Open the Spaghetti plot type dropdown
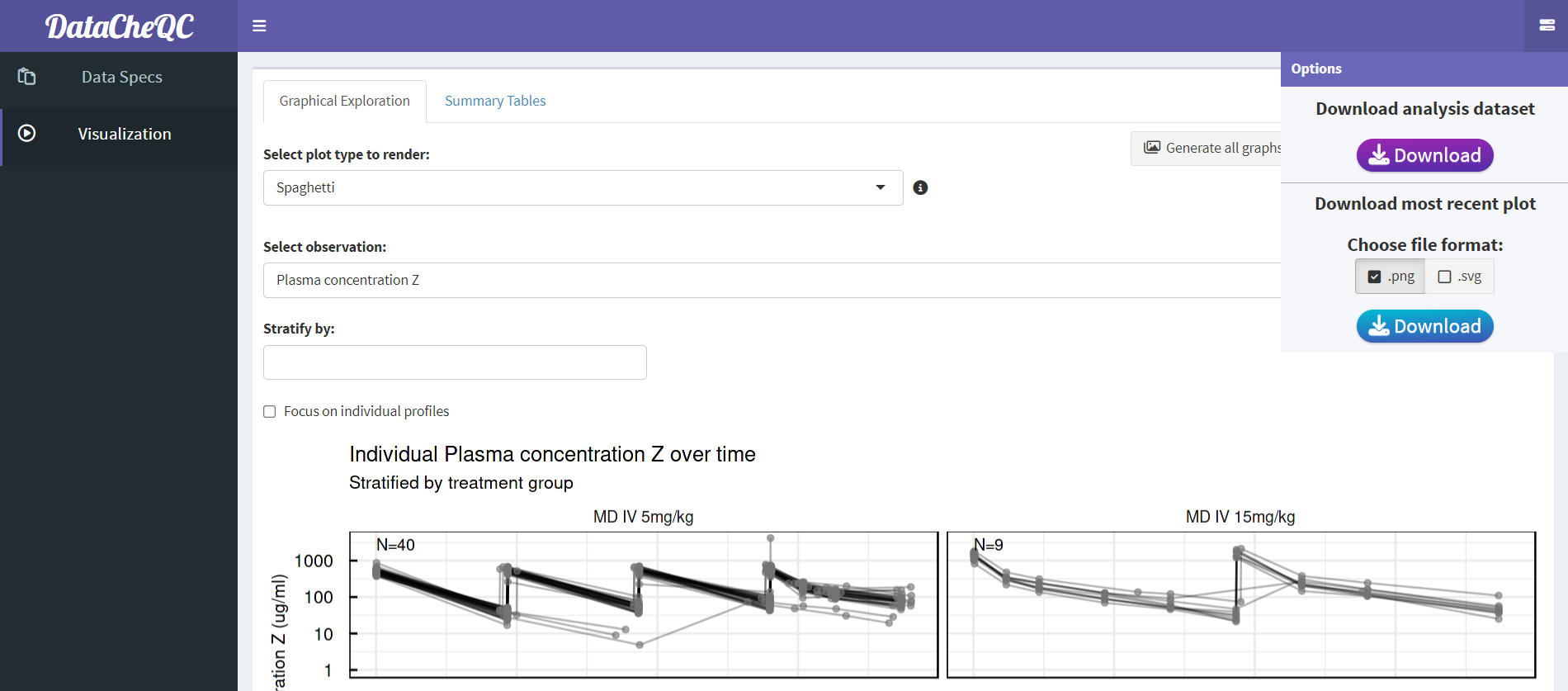1568x691 pixels. point(583,187)
